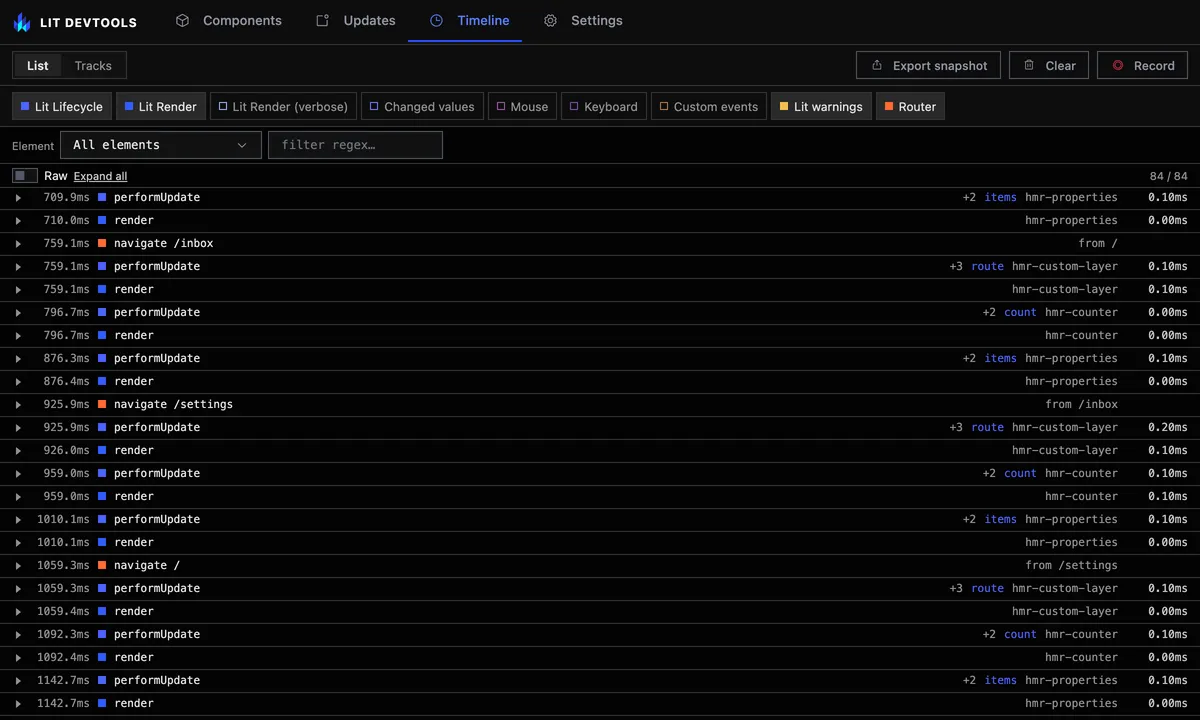
Task: Click the Export snapshot upload icon
Action: click(877, 66)
